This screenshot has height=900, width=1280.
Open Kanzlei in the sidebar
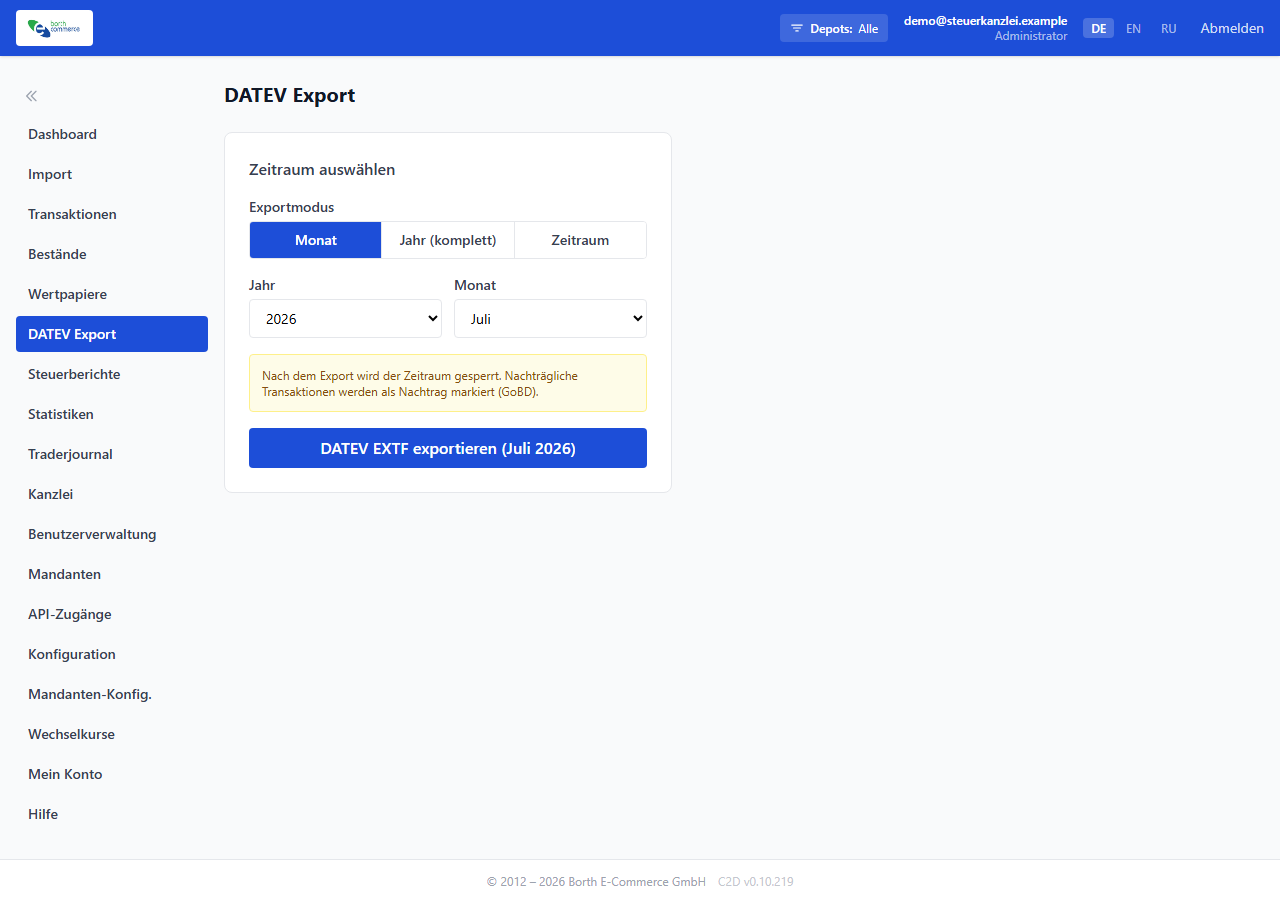[x=112, y=494]
